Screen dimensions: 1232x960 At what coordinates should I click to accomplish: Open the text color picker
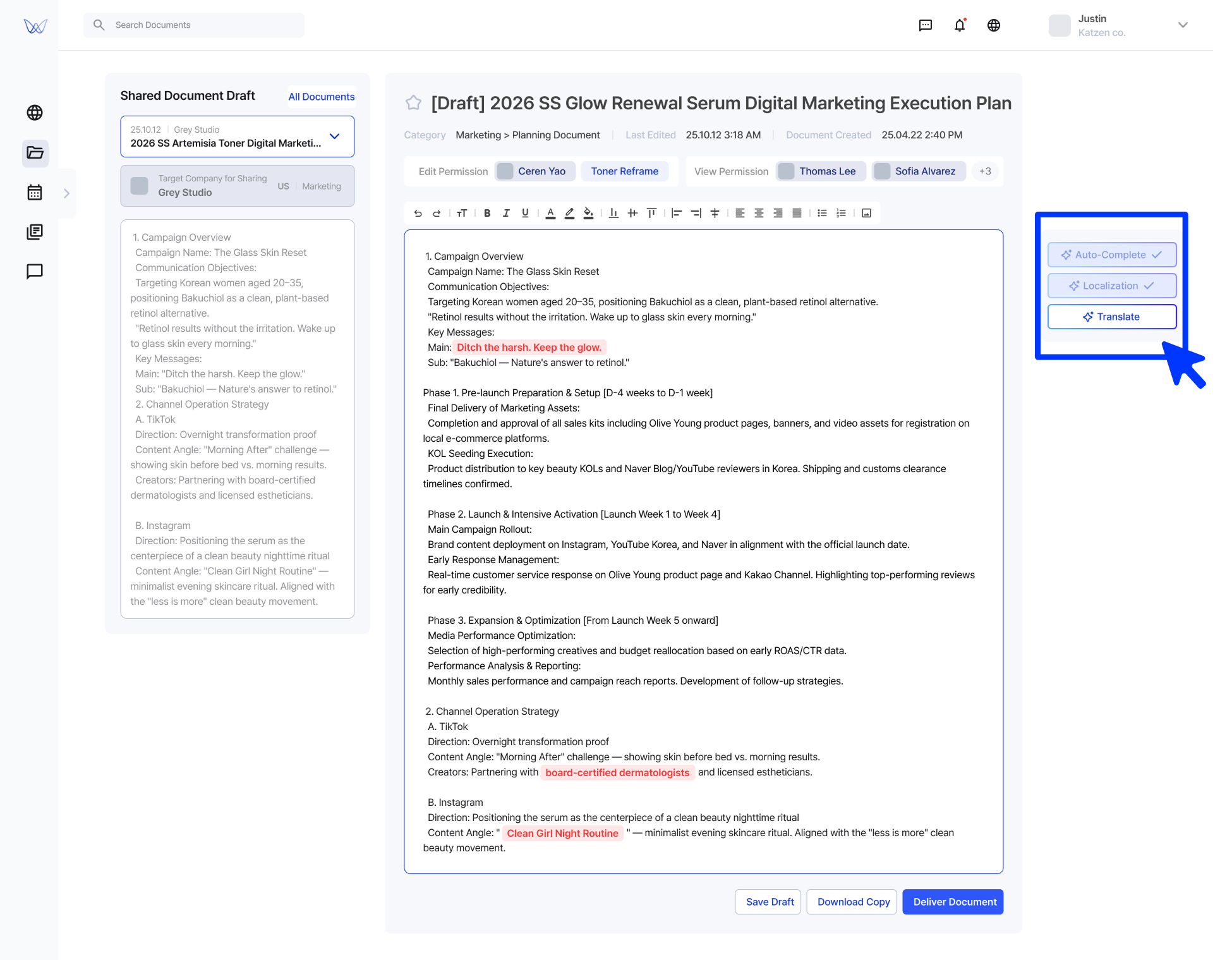pyautogui.click(x=550, y=213)
